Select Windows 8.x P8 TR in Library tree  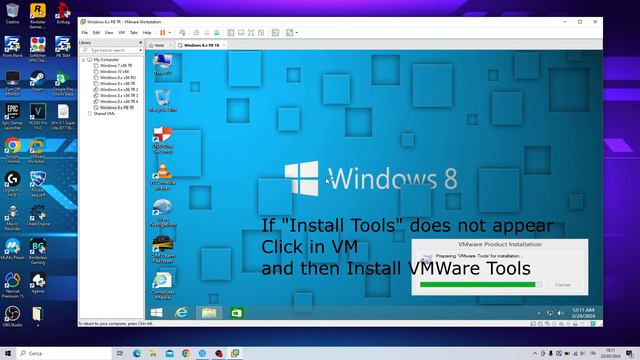pos(117,107)
